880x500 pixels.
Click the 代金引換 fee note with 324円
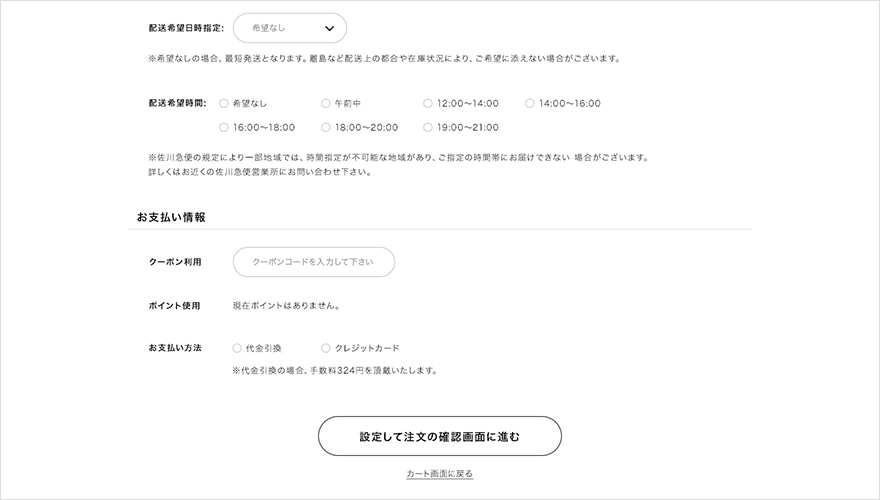(x=334, y=370)
